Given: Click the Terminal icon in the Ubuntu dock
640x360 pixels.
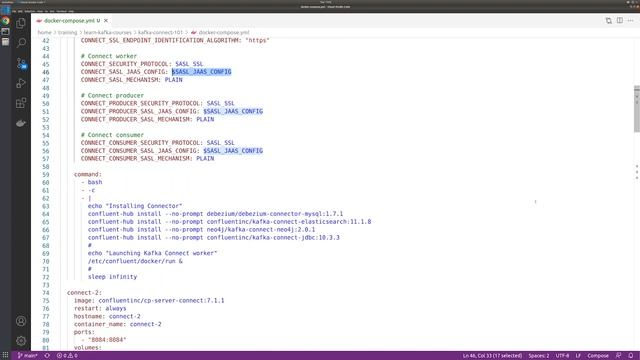Looking at the screenshot, I should coord(5,31).
